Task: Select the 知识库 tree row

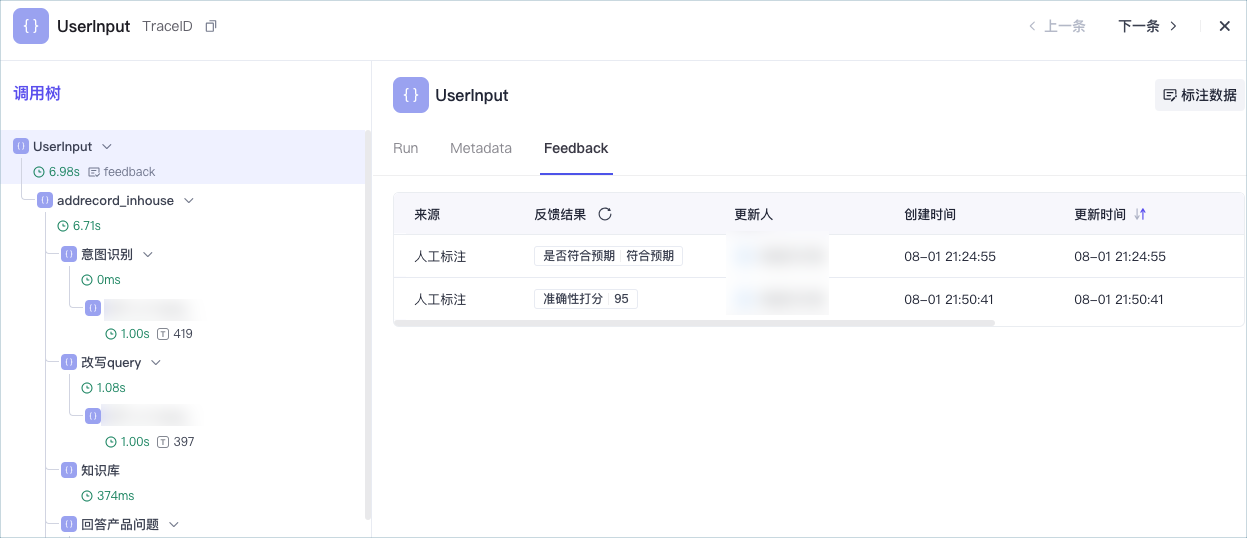Action: pos(100,470)
